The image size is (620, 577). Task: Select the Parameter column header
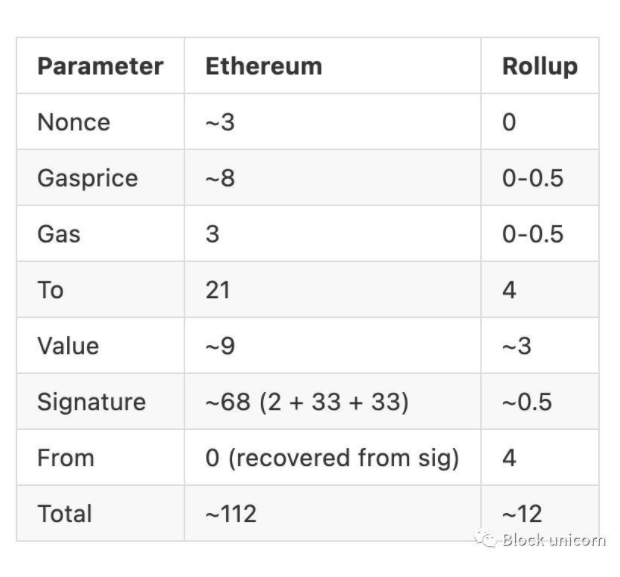pyautogui.click(x=100, y=67)
